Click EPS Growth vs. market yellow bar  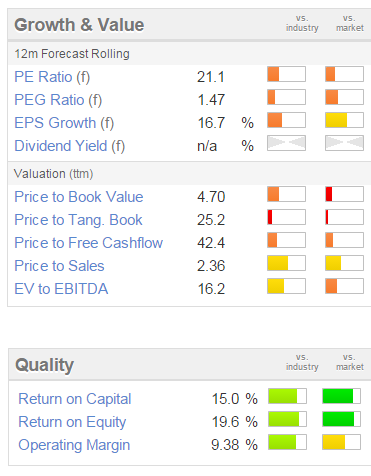click(344, 120)
